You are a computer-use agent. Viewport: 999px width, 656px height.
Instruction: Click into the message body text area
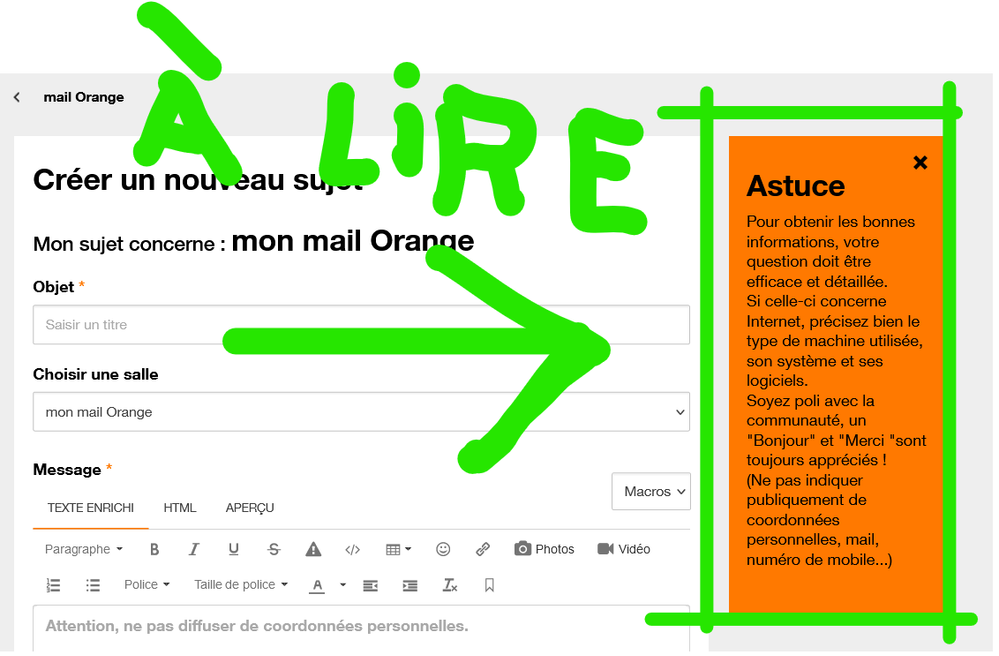pos(361,630)
